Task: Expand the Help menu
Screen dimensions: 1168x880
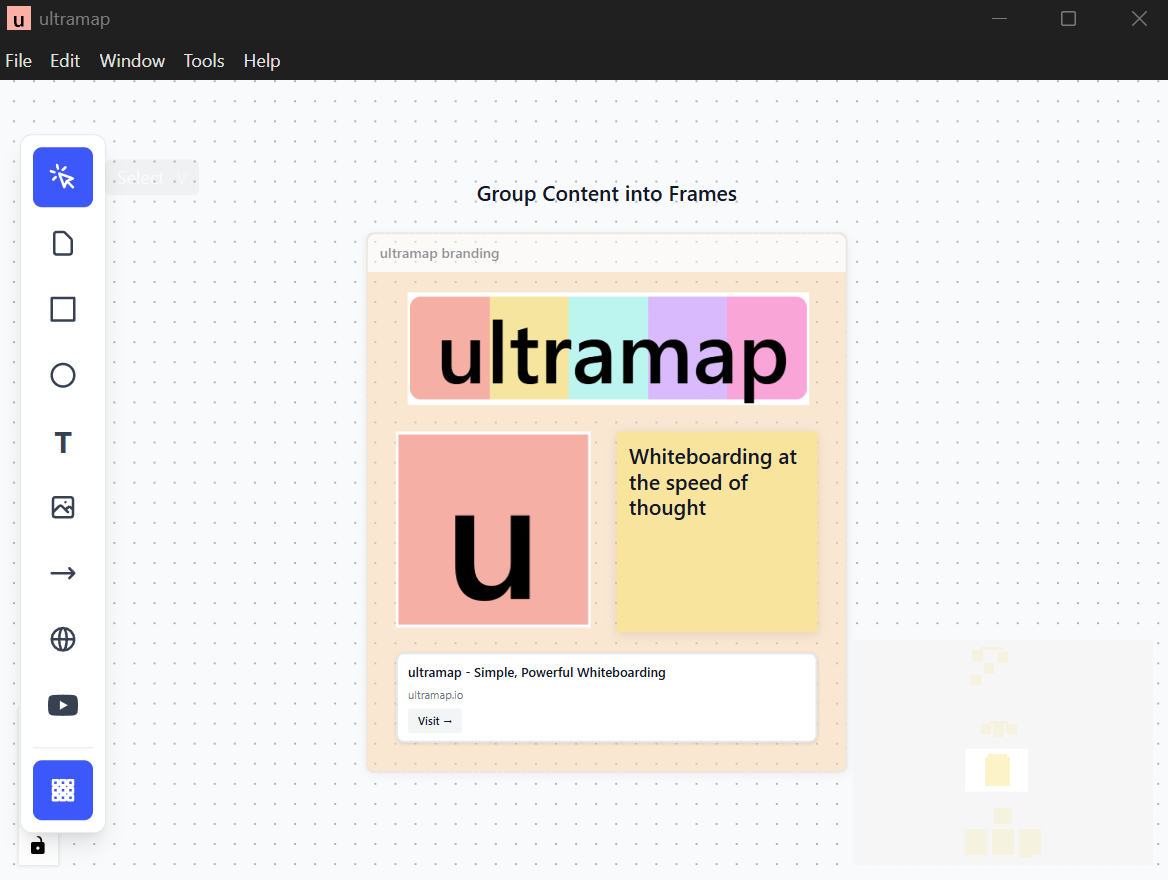Action: (262, 61)
